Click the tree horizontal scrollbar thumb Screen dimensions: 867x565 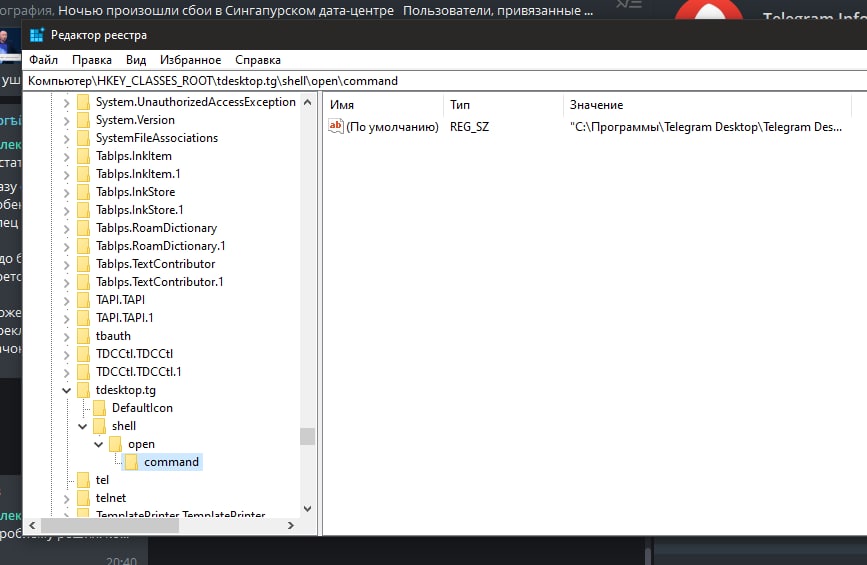(x=110, y=526)
